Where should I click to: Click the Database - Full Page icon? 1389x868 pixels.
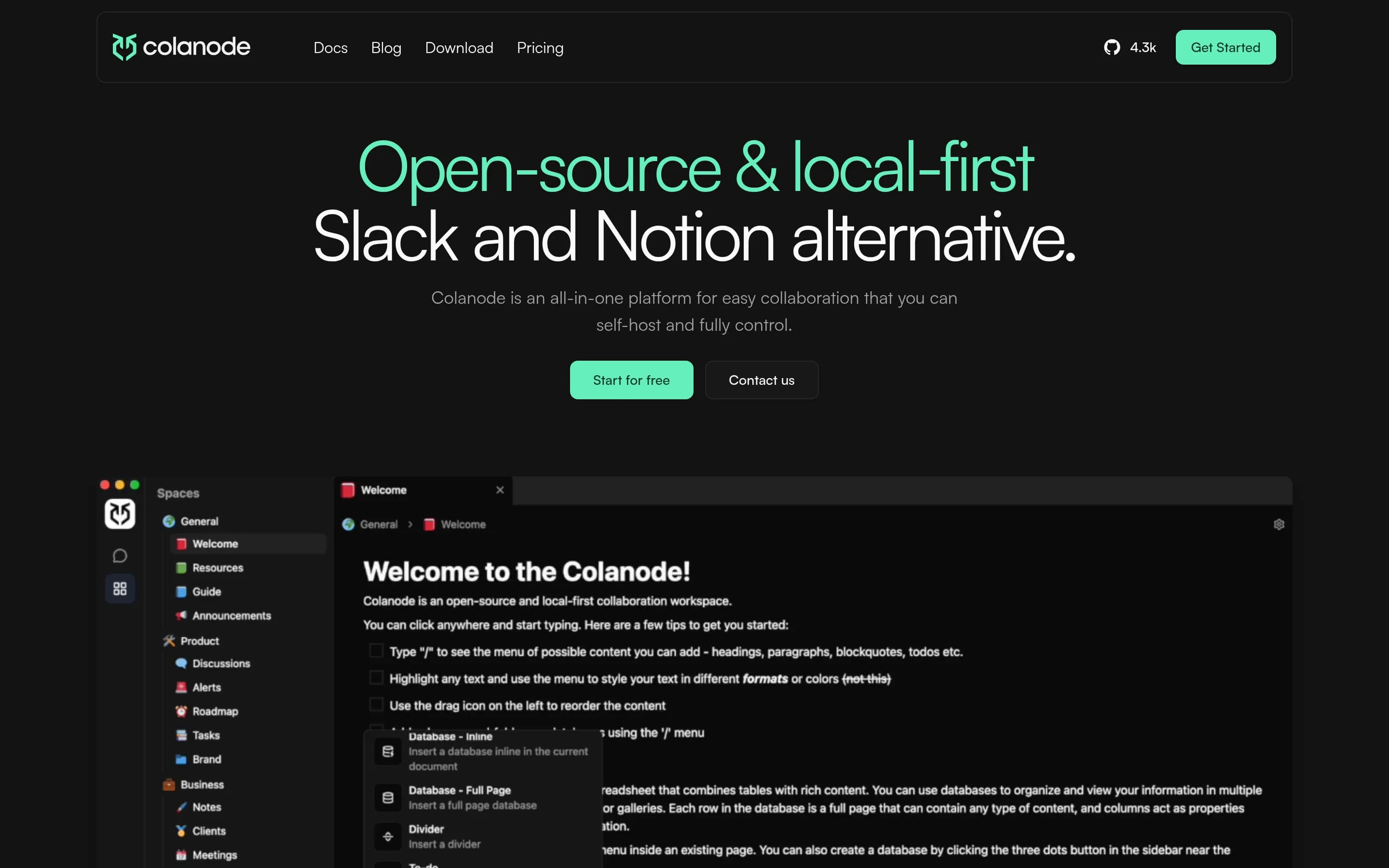point(388,798)
